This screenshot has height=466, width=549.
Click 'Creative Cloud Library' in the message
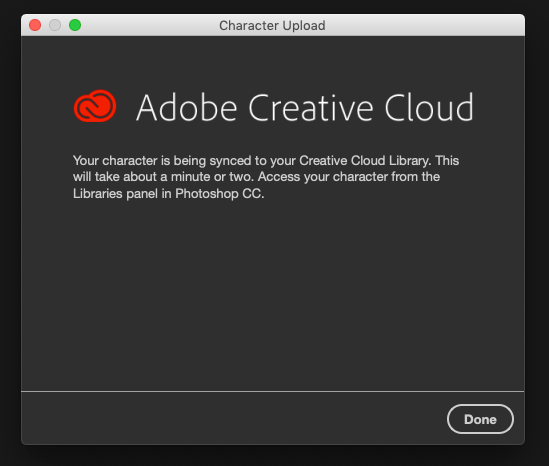coord(364,161)
